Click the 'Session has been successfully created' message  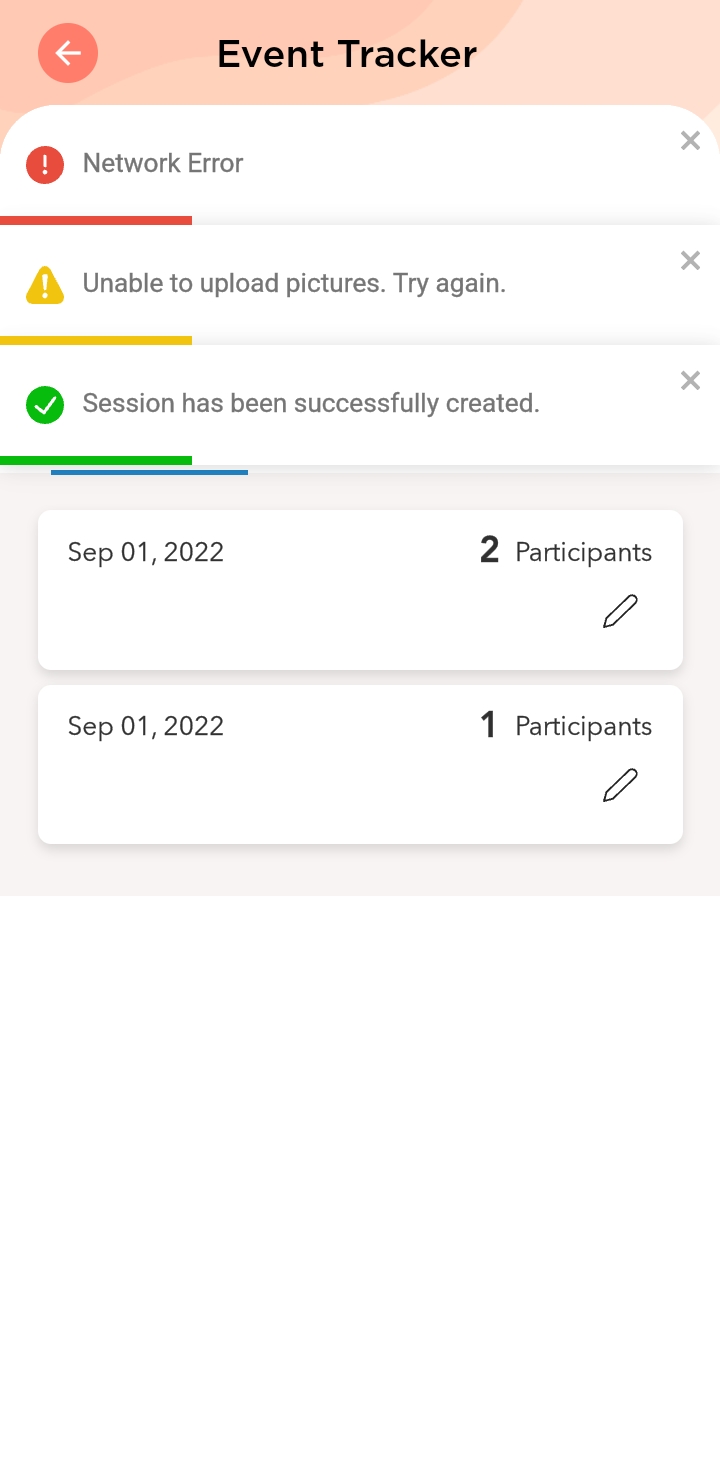pyautogui.click(x=311, y=404)
